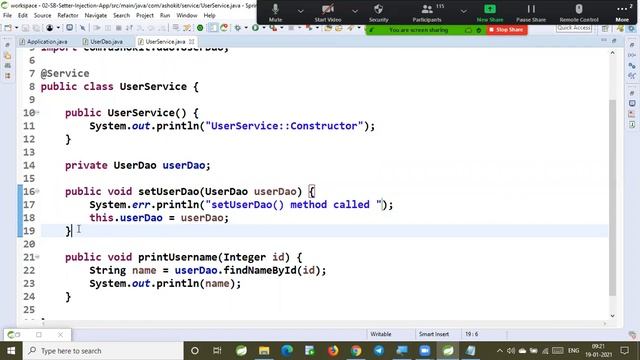Start Video in Zoom toolbar
This screenshot has width=640, height=360.
(x=327, y=13)
